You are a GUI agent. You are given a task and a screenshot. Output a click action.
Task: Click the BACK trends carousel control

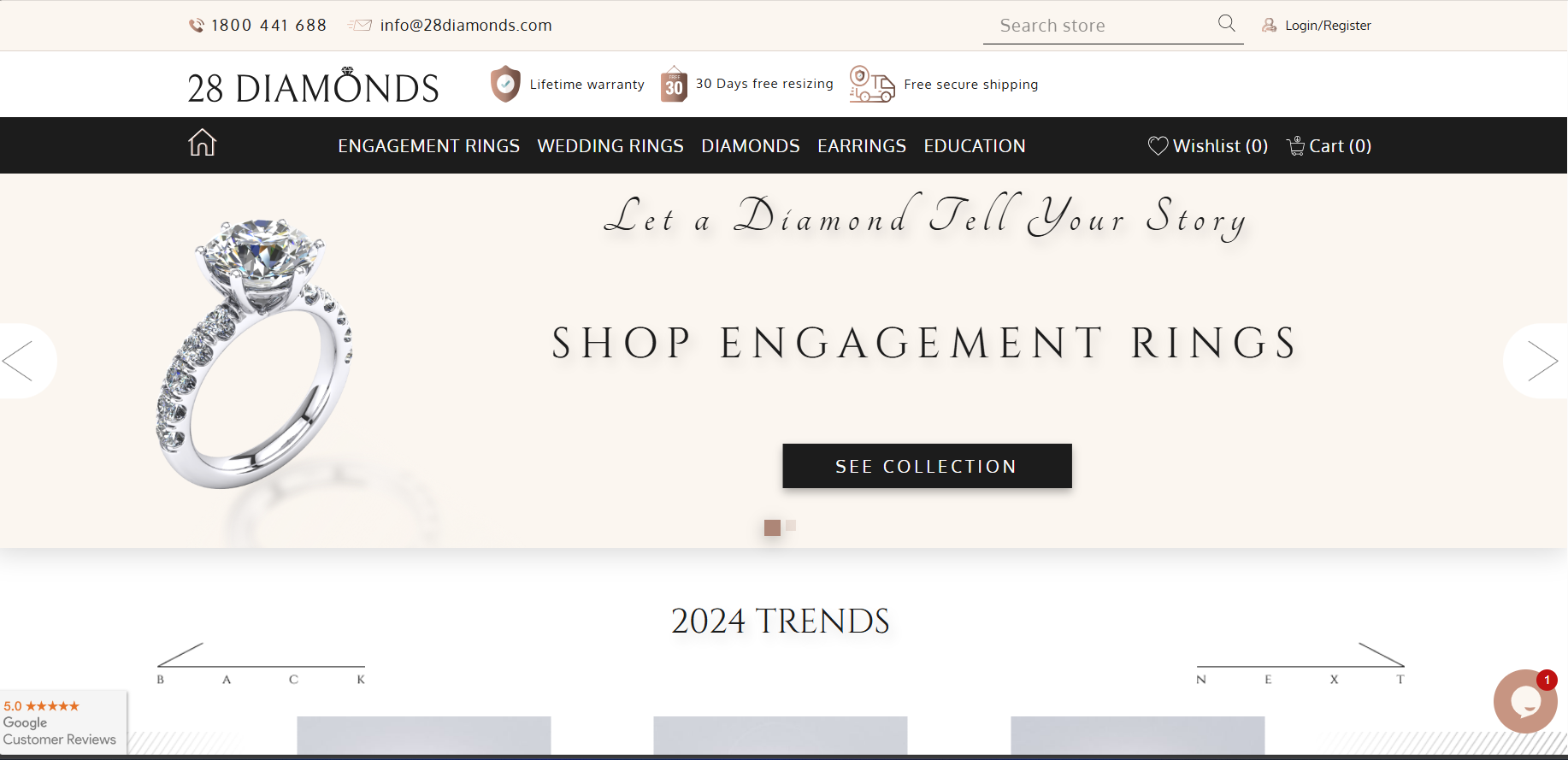[x=261, y=664]
